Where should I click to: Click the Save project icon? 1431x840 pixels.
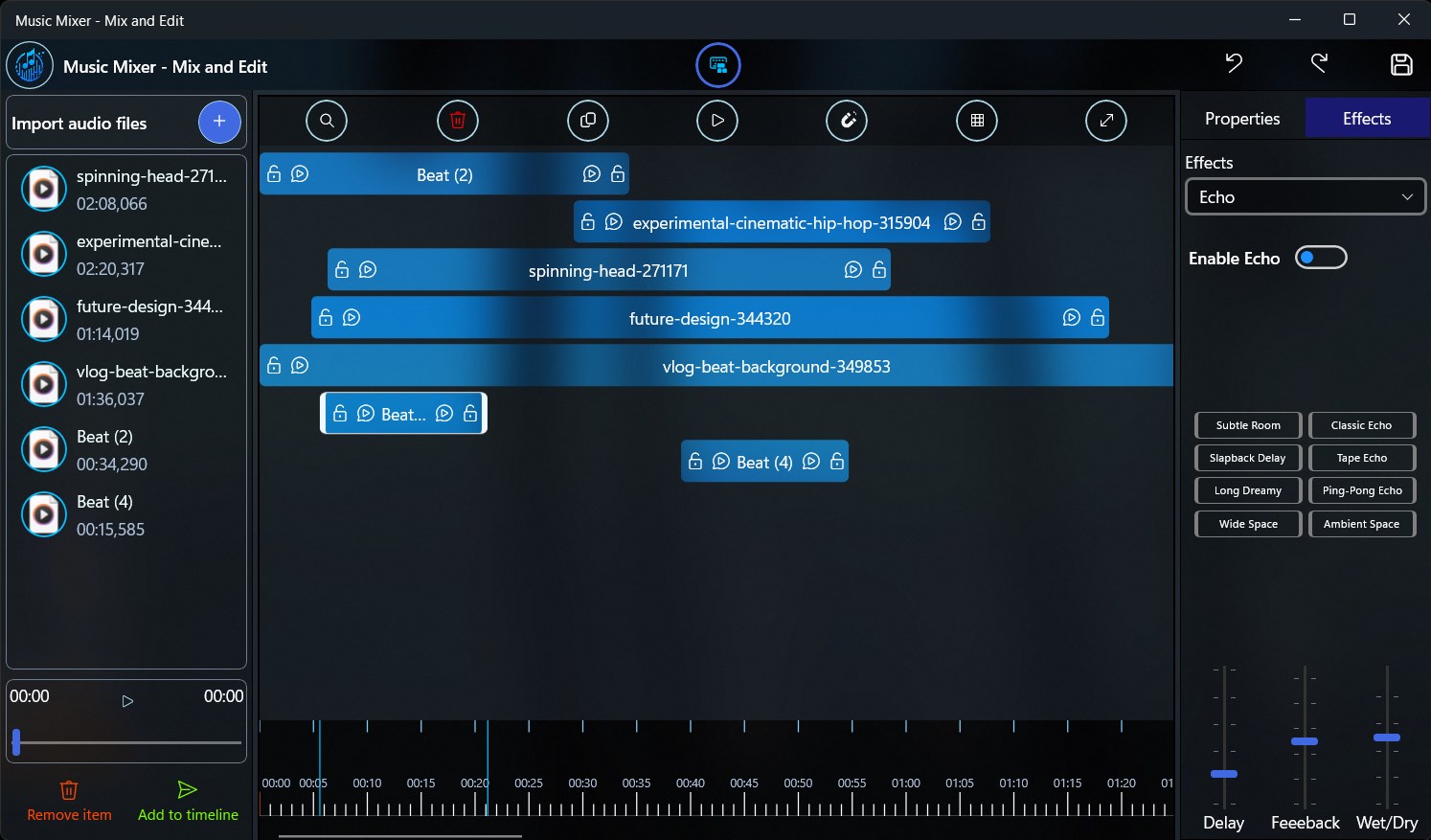point(1401,64)
